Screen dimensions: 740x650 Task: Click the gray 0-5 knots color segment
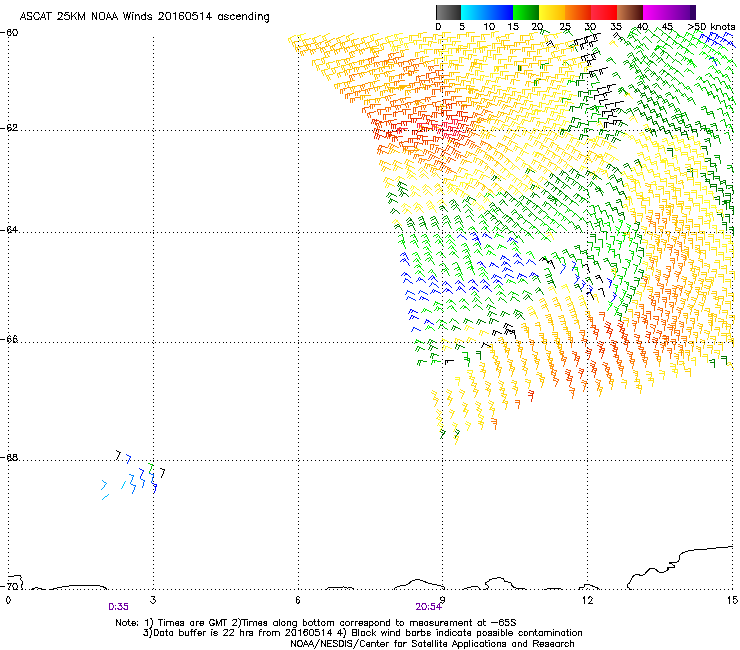pos(448,12)
